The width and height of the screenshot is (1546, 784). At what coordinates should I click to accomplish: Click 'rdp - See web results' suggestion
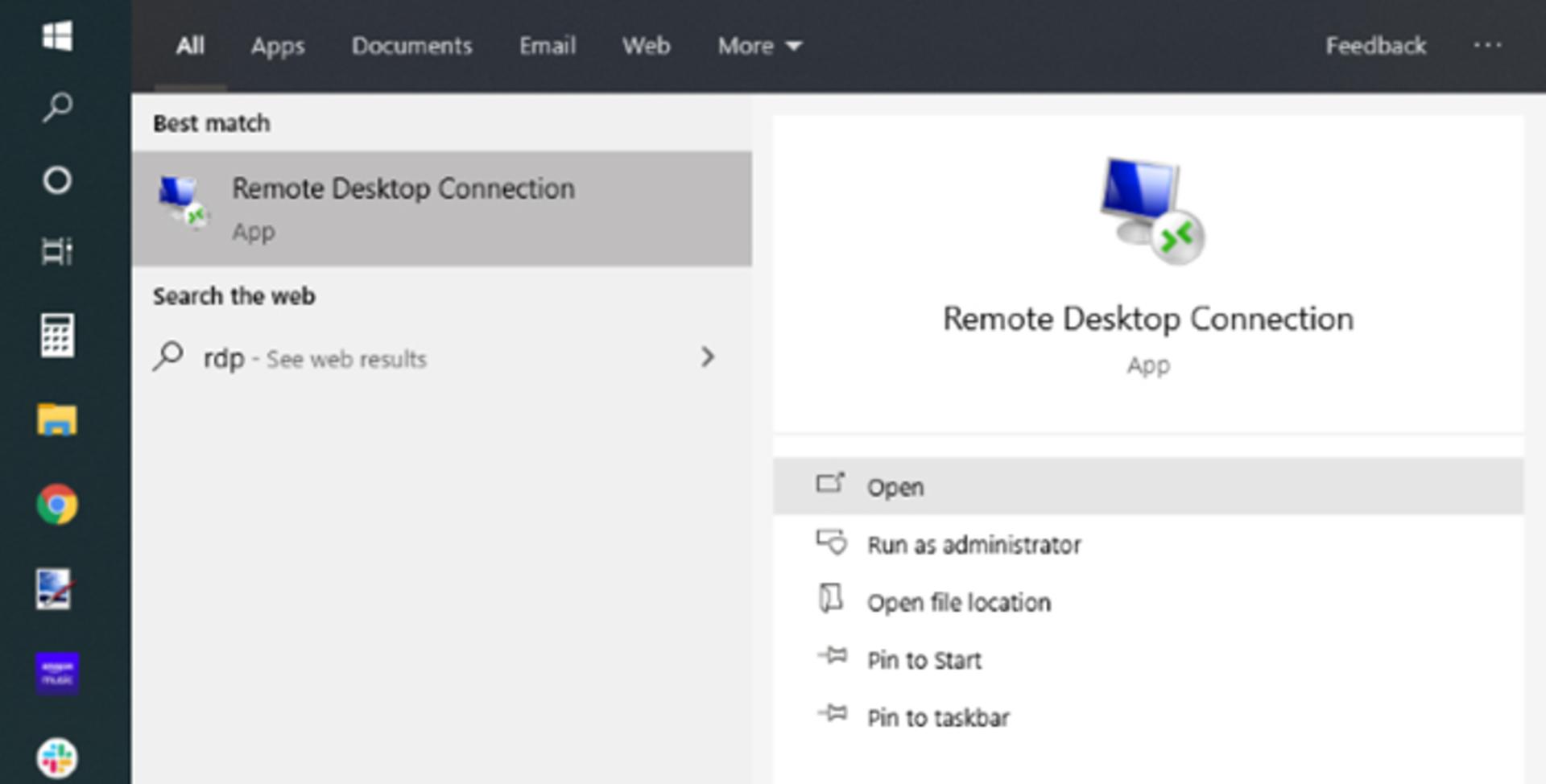(442, 357)
